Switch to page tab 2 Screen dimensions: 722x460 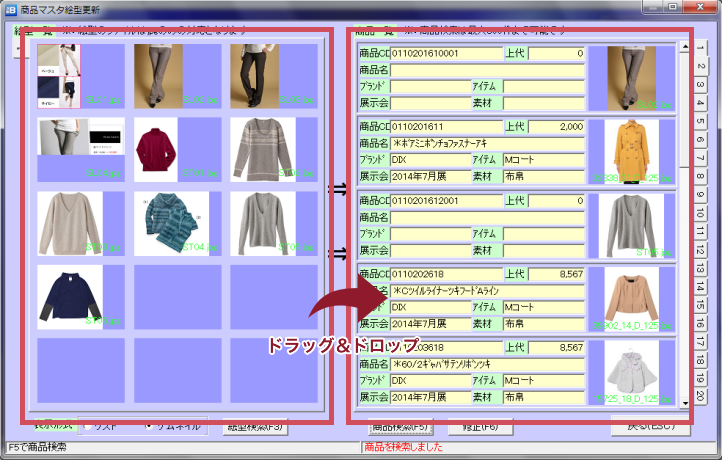tap(701, 67)
